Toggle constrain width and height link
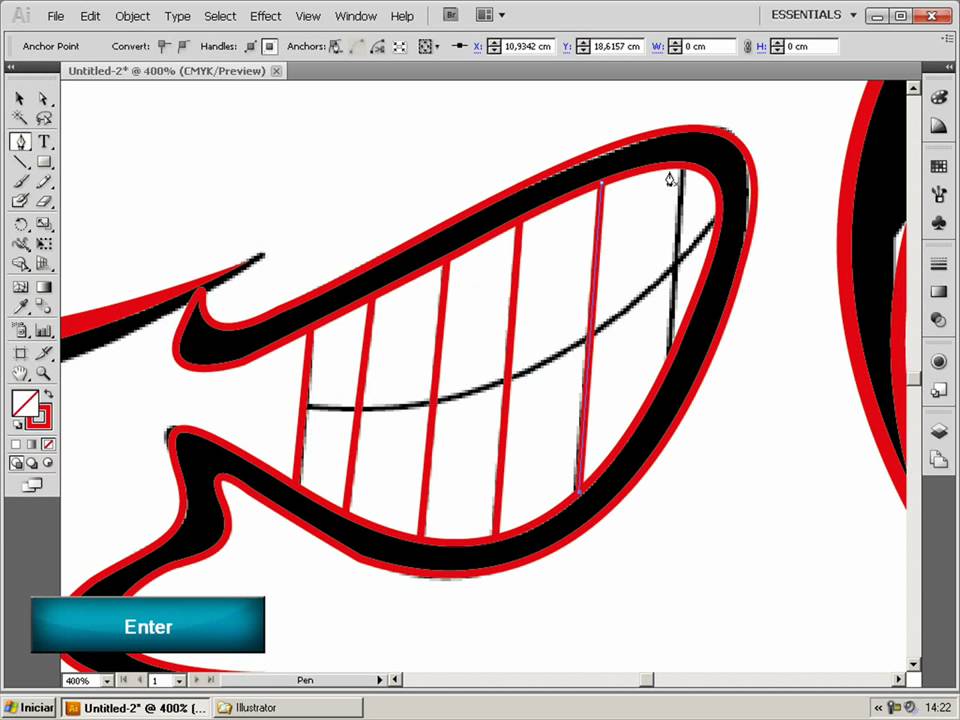This screenshot has width=960, height=720. (x=747, y=47)
